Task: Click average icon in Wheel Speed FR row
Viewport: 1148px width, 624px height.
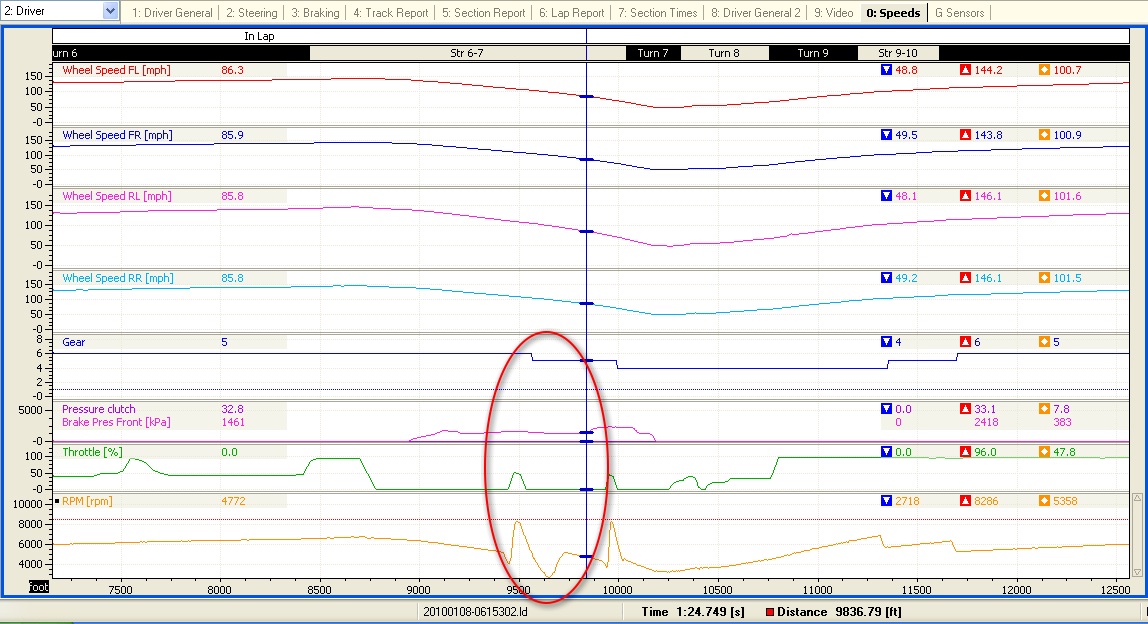Action: pyautogui.click(x=1044, y=135)
